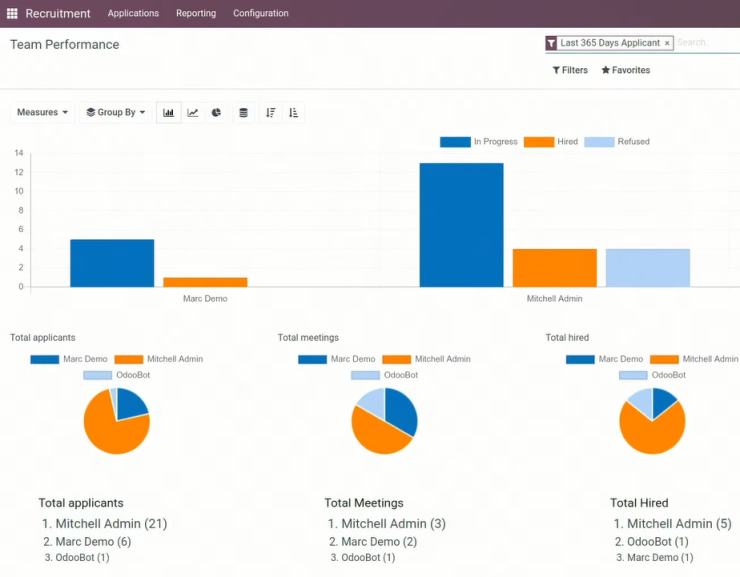740x577 pixels.
Task: Click 'Marc Demo (2)' under Total Meetings
Action: click(379, 542)
